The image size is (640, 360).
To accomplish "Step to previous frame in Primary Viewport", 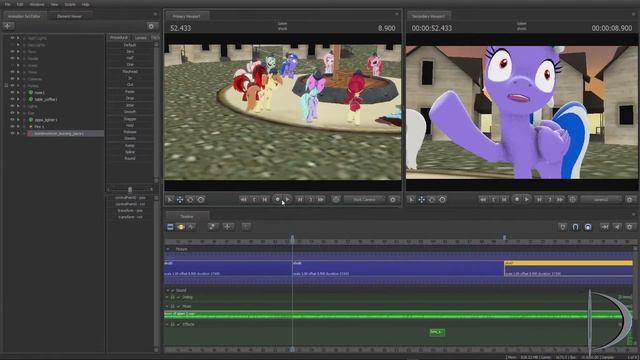I will 265,200.
